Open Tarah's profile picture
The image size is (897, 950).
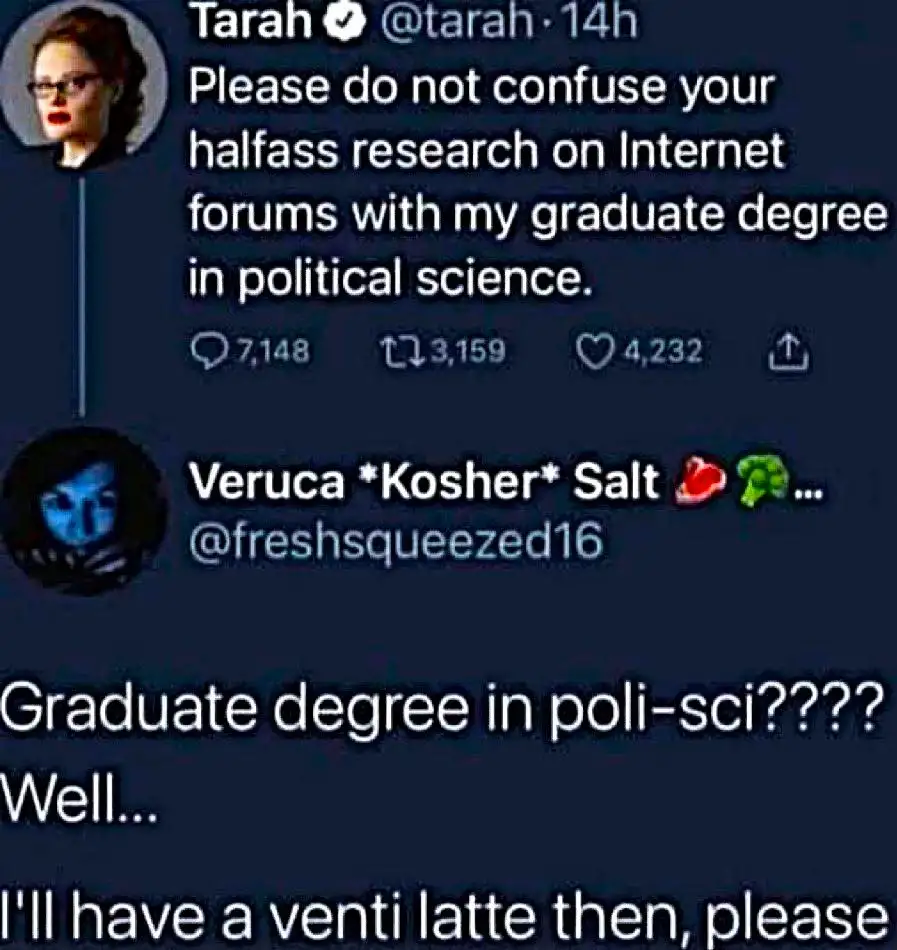point(81,86)
